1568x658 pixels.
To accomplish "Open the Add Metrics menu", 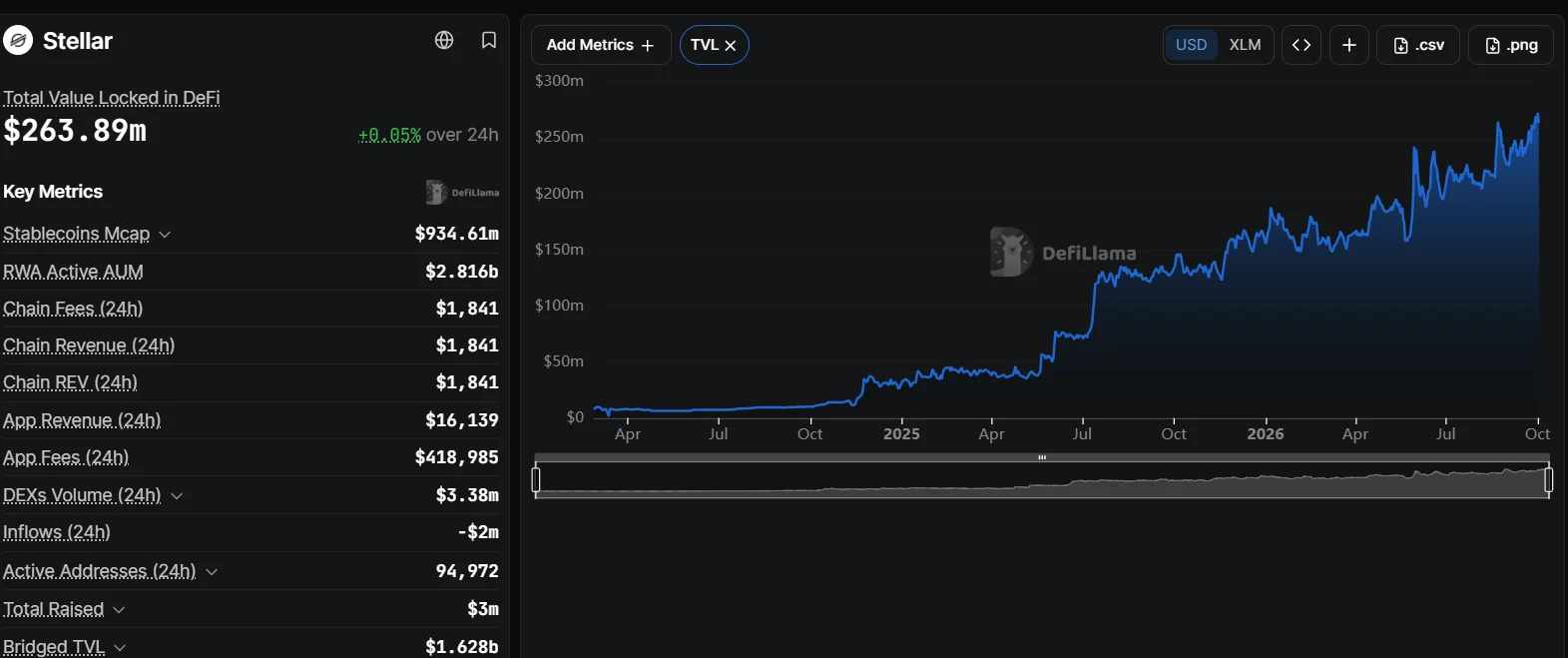I will (x=601, y=45).
